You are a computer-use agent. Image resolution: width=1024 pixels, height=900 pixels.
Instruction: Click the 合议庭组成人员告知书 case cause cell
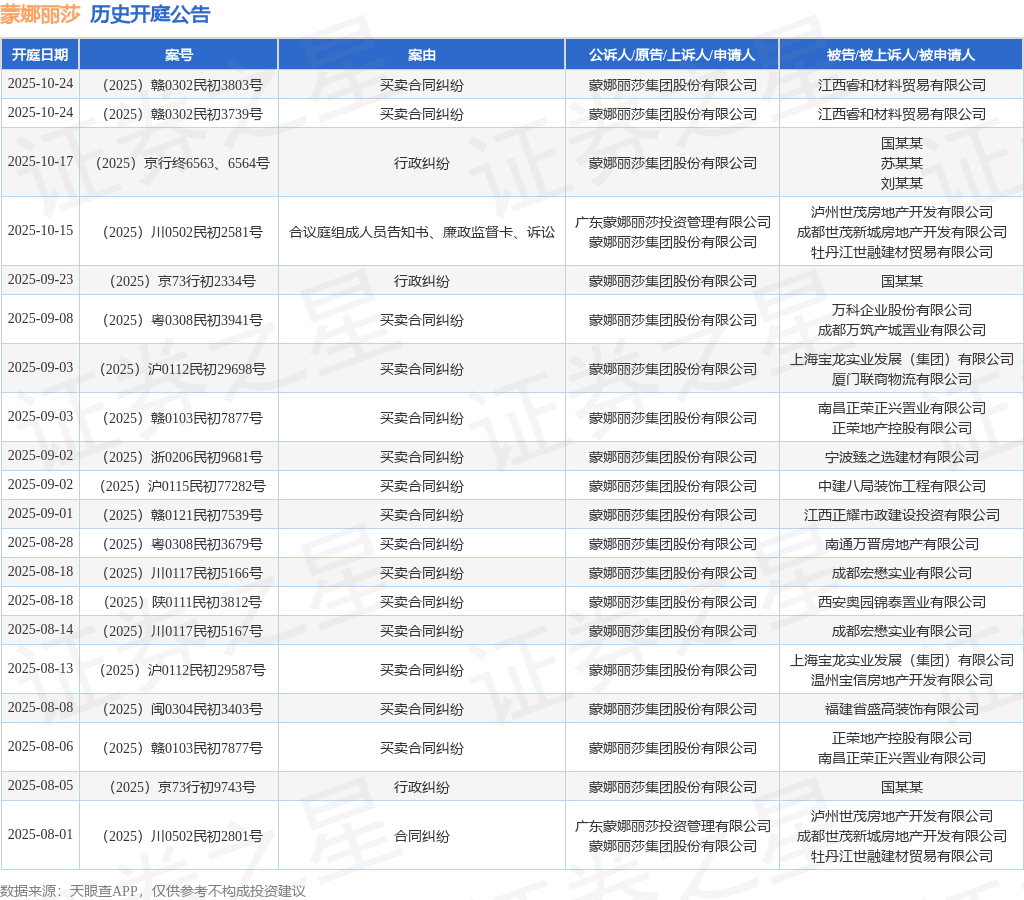click(422, 233)
